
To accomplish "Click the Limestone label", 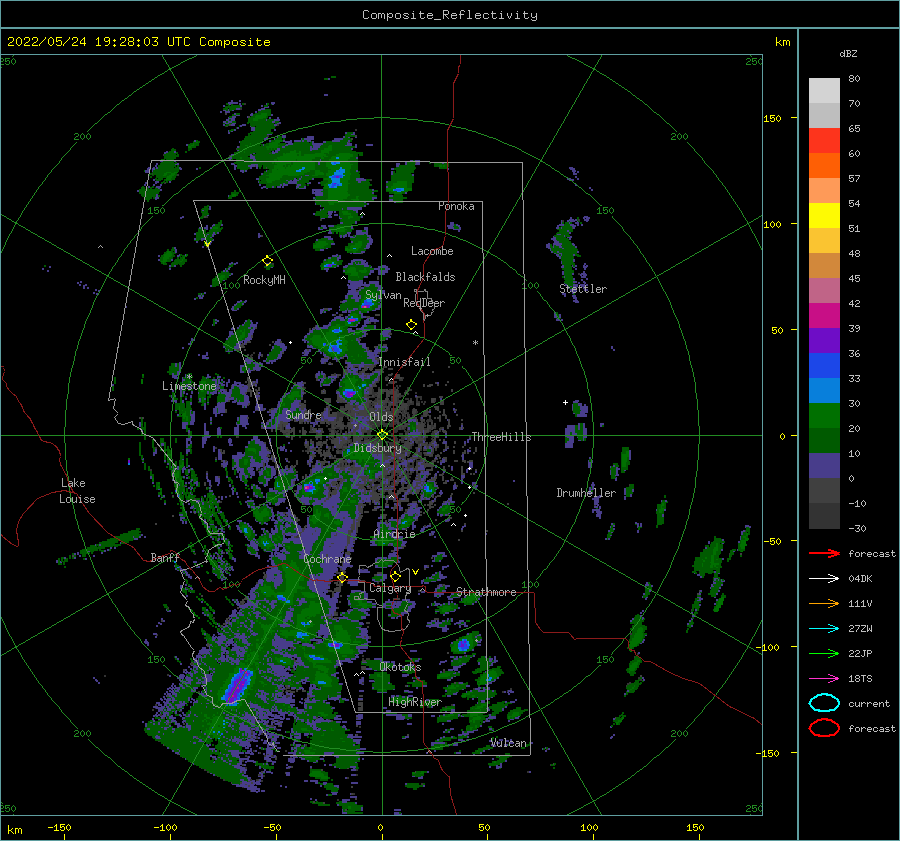I will 189,386.
